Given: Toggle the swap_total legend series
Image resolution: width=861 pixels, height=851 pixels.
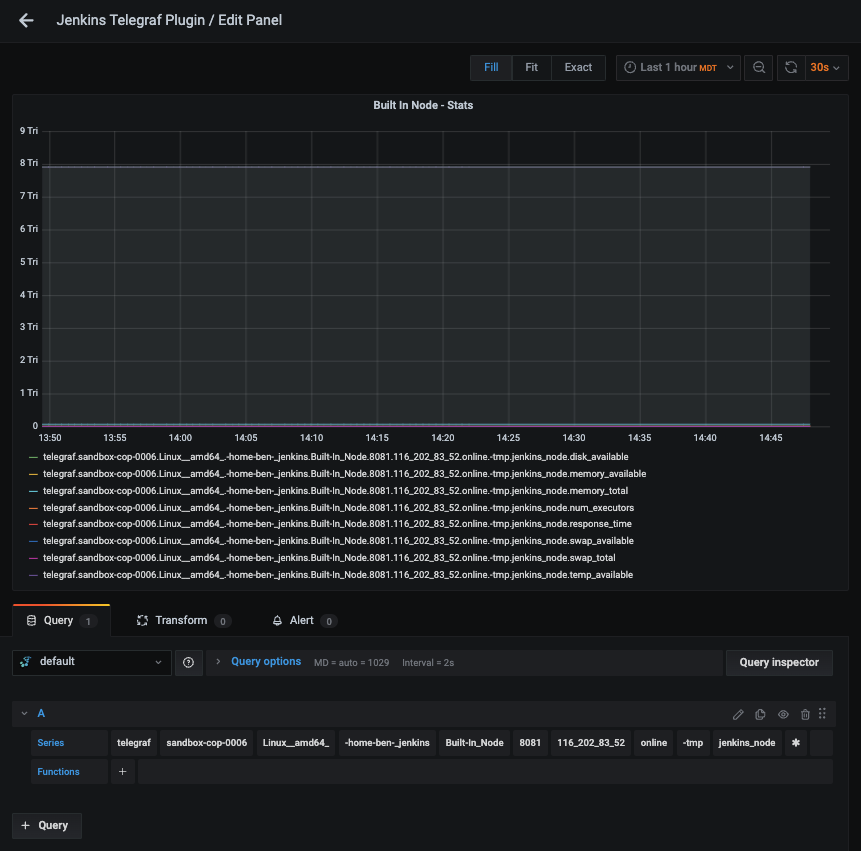Looking at the screenshot, I should [329, 558].
